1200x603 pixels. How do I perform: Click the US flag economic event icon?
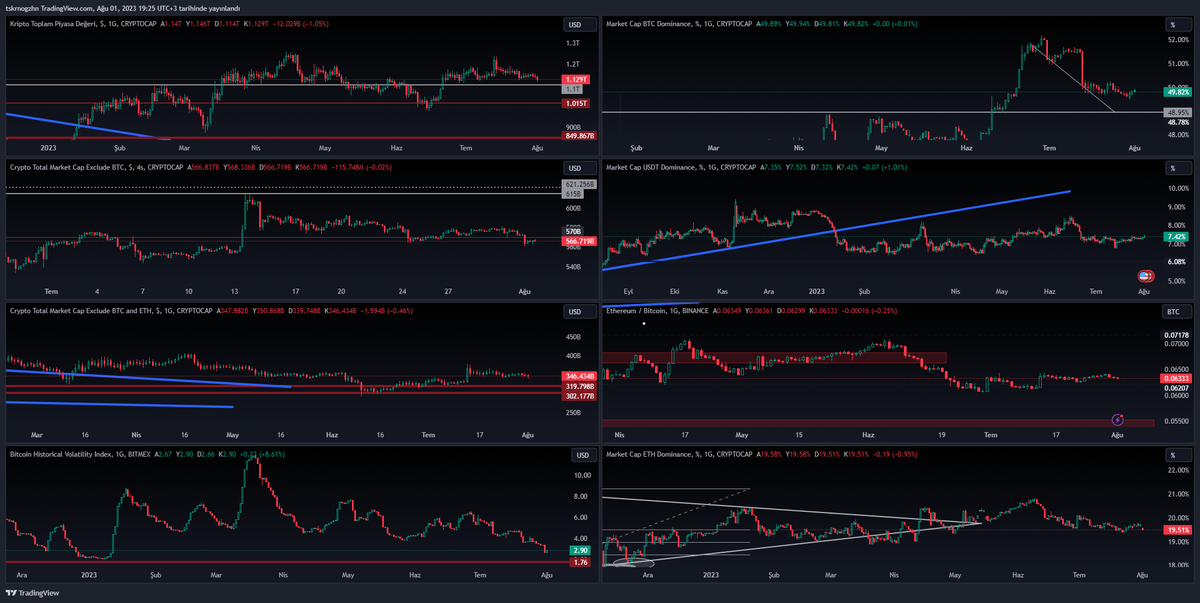pos(1144,275)
